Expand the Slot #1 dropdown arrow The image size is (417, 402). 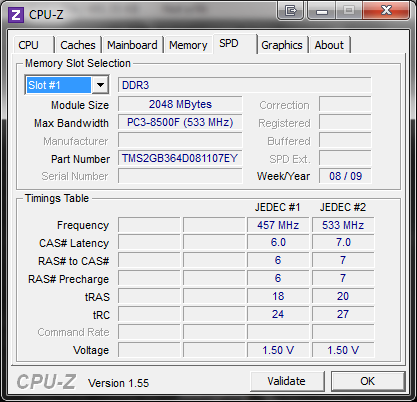tap(100, 85)
